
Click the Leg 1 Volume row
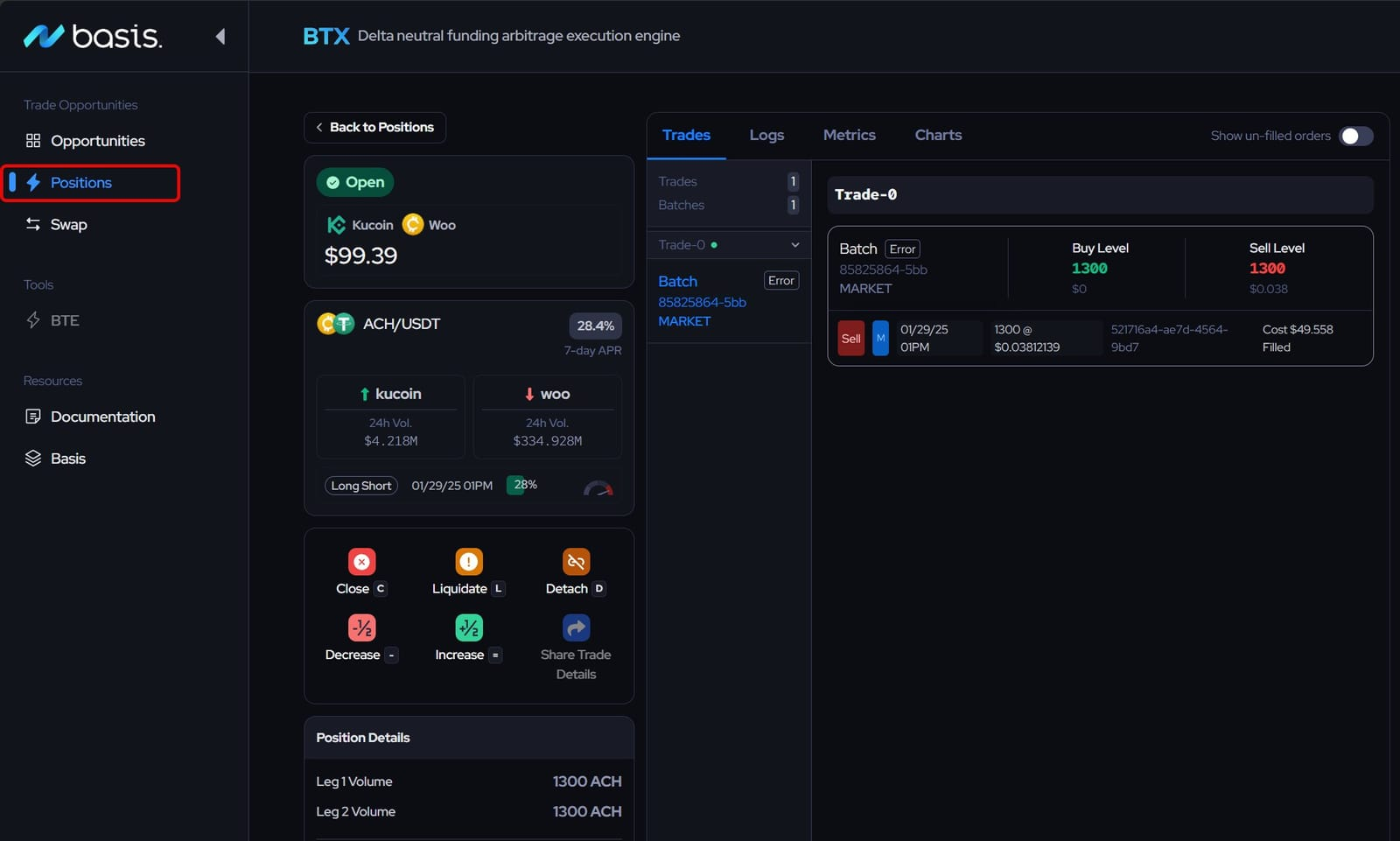469,781
